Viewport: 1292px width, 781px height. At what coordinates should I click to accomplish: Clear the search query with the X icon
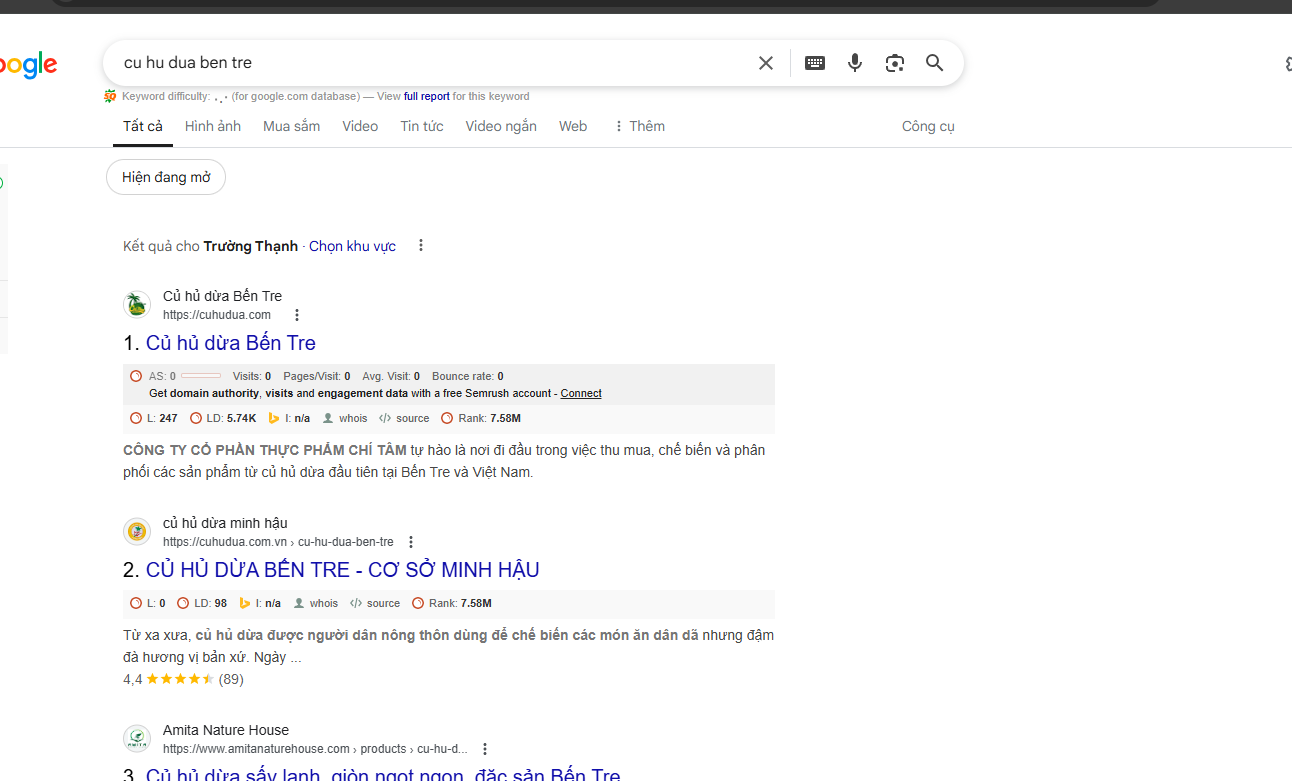coord(766,63)
